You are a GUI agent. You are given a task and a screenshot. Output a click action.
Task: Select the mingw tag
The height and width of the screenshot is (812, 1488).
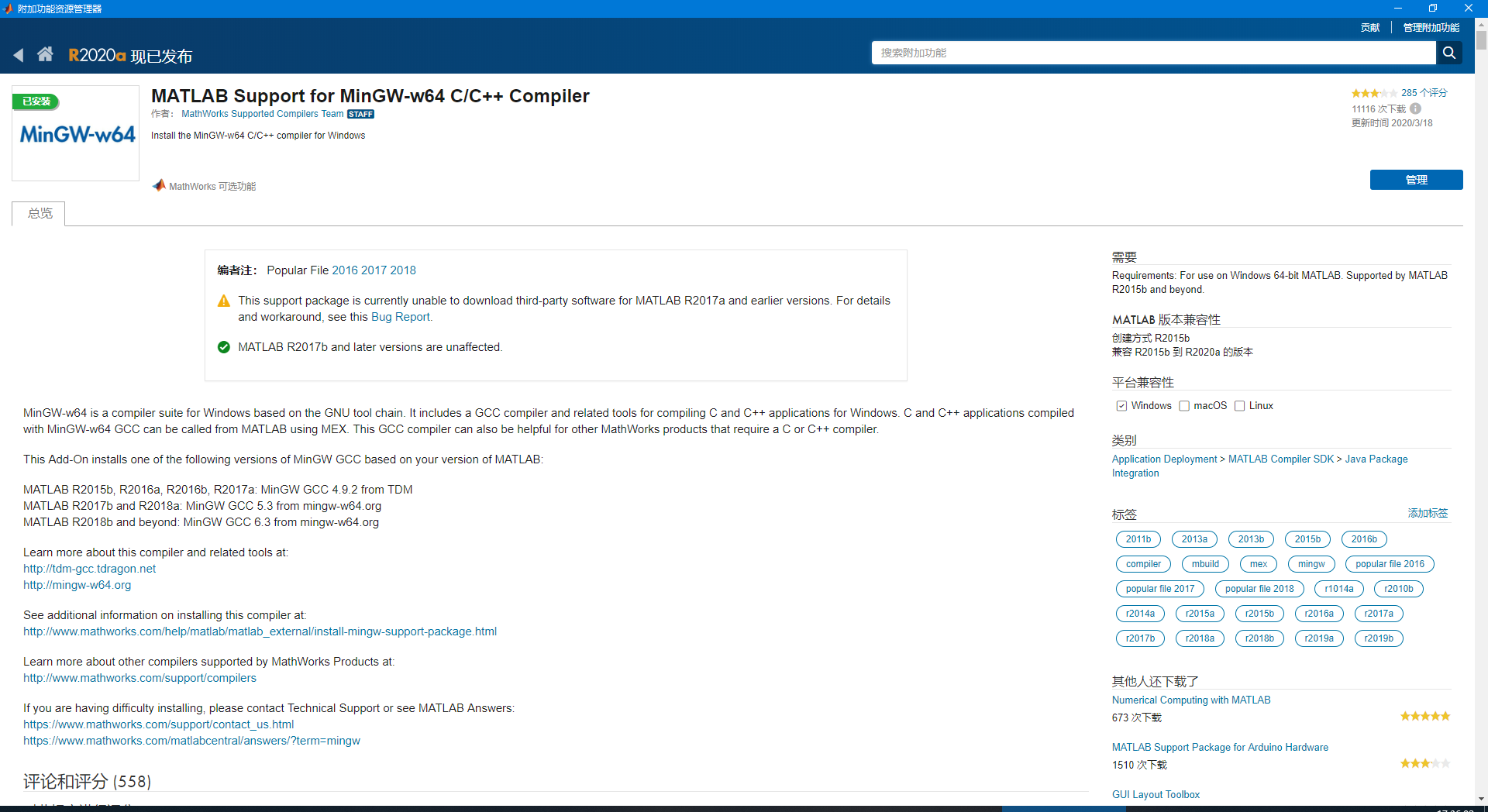click(1311, 564)
